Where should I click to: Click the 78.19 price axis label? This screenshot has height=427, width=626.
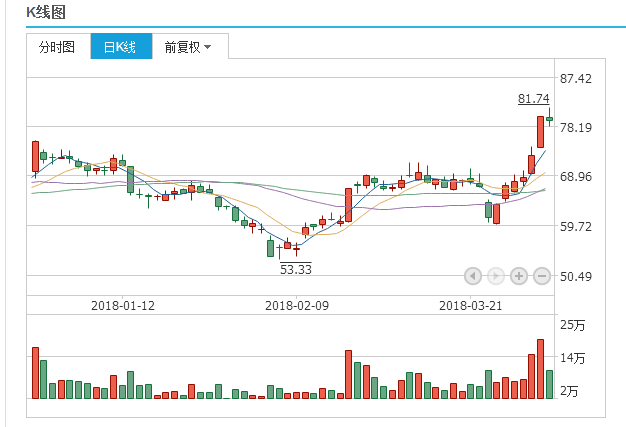coord(576,128)
